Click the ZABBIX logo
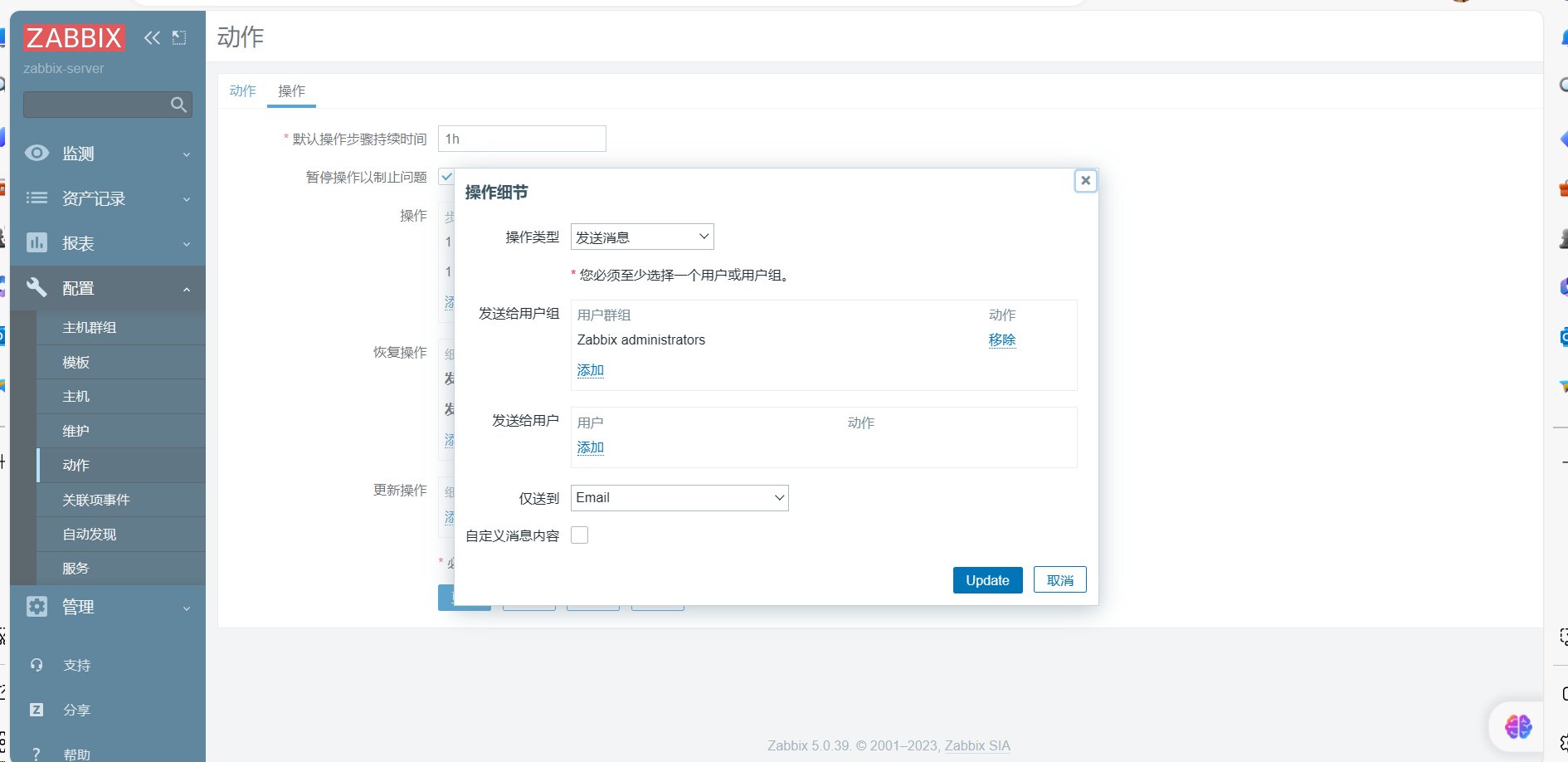This screenshot has width=1568, height=762. tap(74, 38)
